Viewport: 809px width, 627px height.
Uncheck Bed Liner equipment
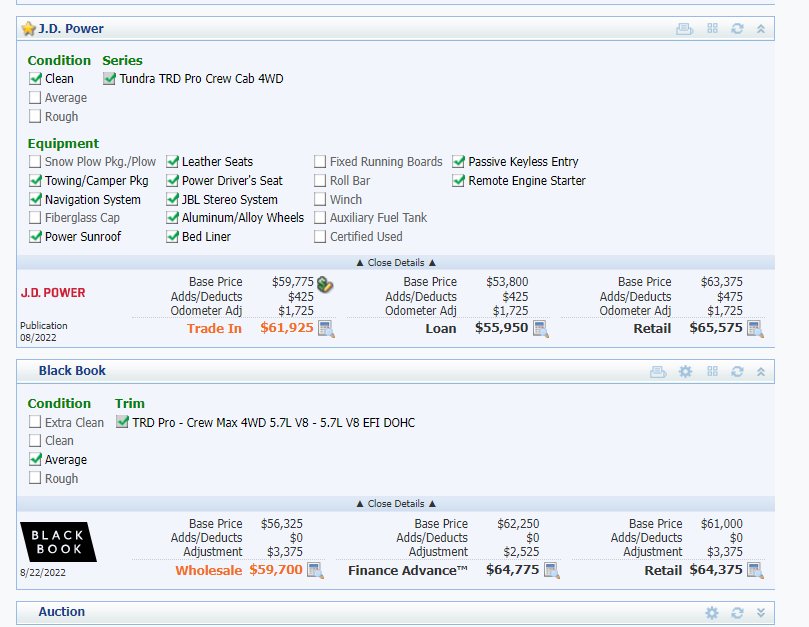pyautogui.click(x=172, y=236)
